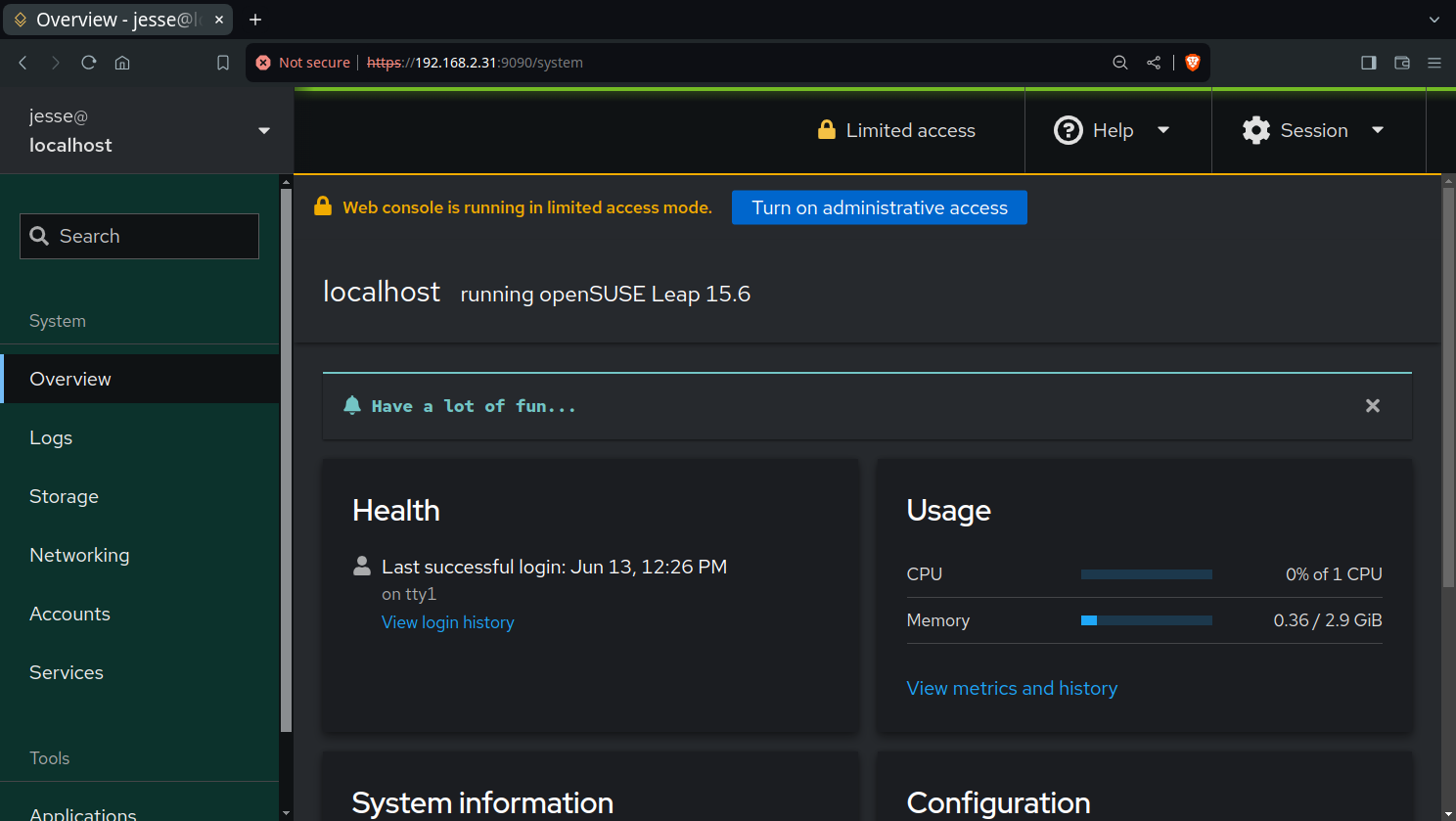The image size is (1456, 821).
Task: Bookmark this page with the bookmark icon
Action: (x=223, y=63)
